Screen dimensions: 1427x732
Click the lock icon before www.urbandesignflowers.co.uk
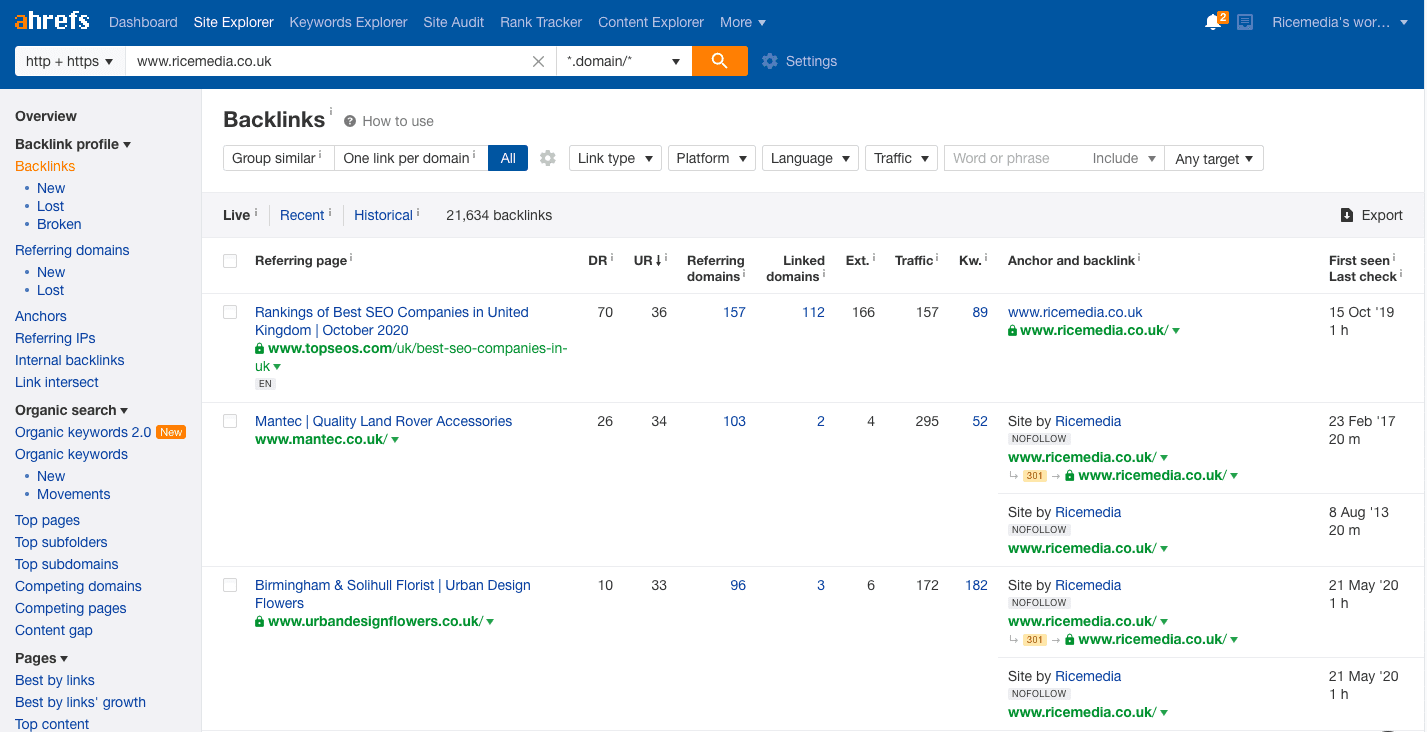point(260,622)
